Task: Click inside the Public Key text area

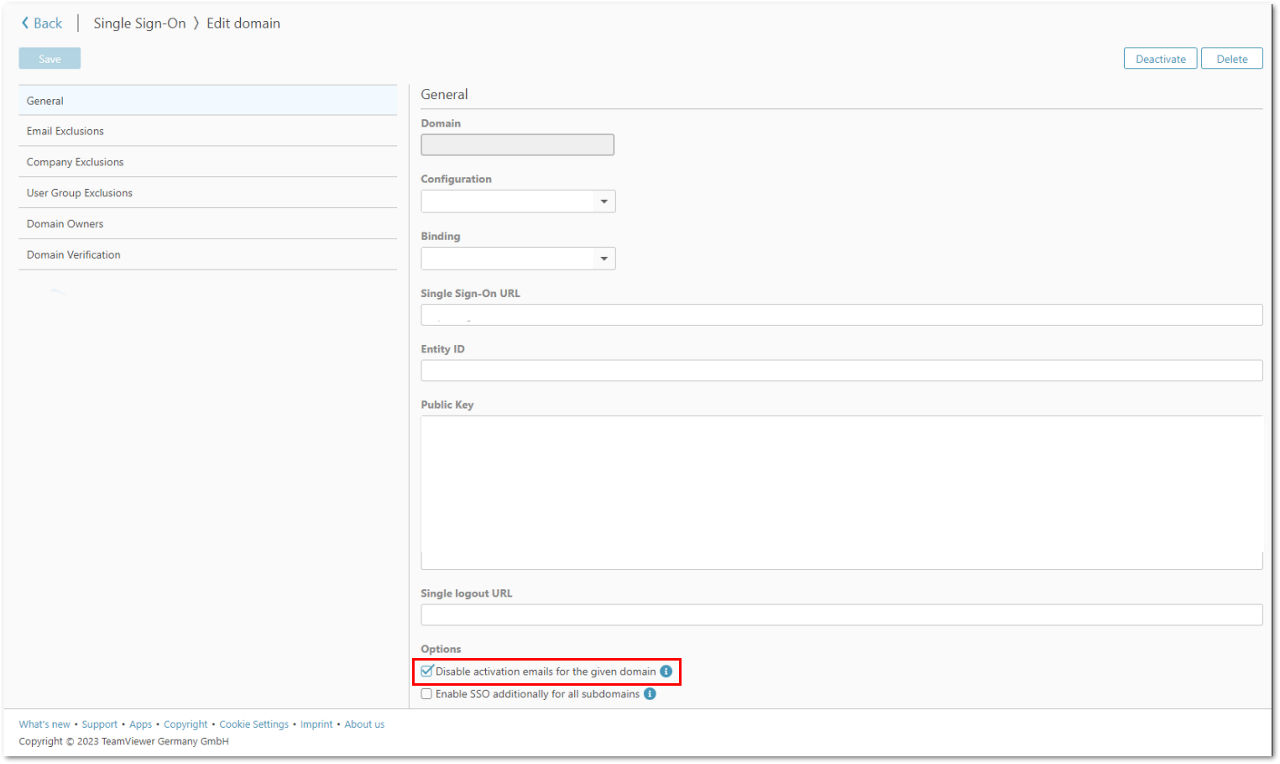Action: pos(841,492)
